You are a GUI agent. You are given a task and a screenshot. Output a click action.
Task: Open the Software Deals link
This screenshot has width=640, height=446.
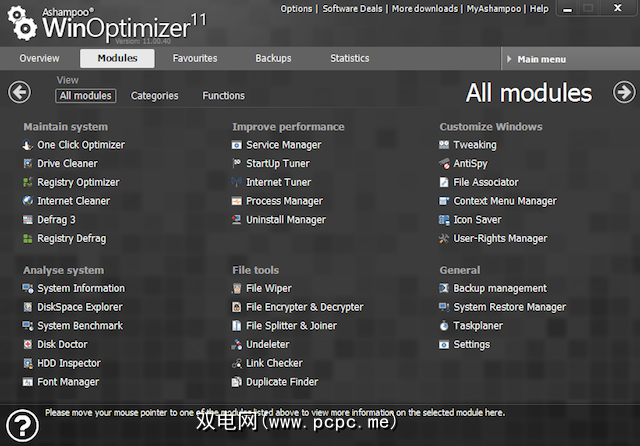pyautogui.click(x=352, y=9)
